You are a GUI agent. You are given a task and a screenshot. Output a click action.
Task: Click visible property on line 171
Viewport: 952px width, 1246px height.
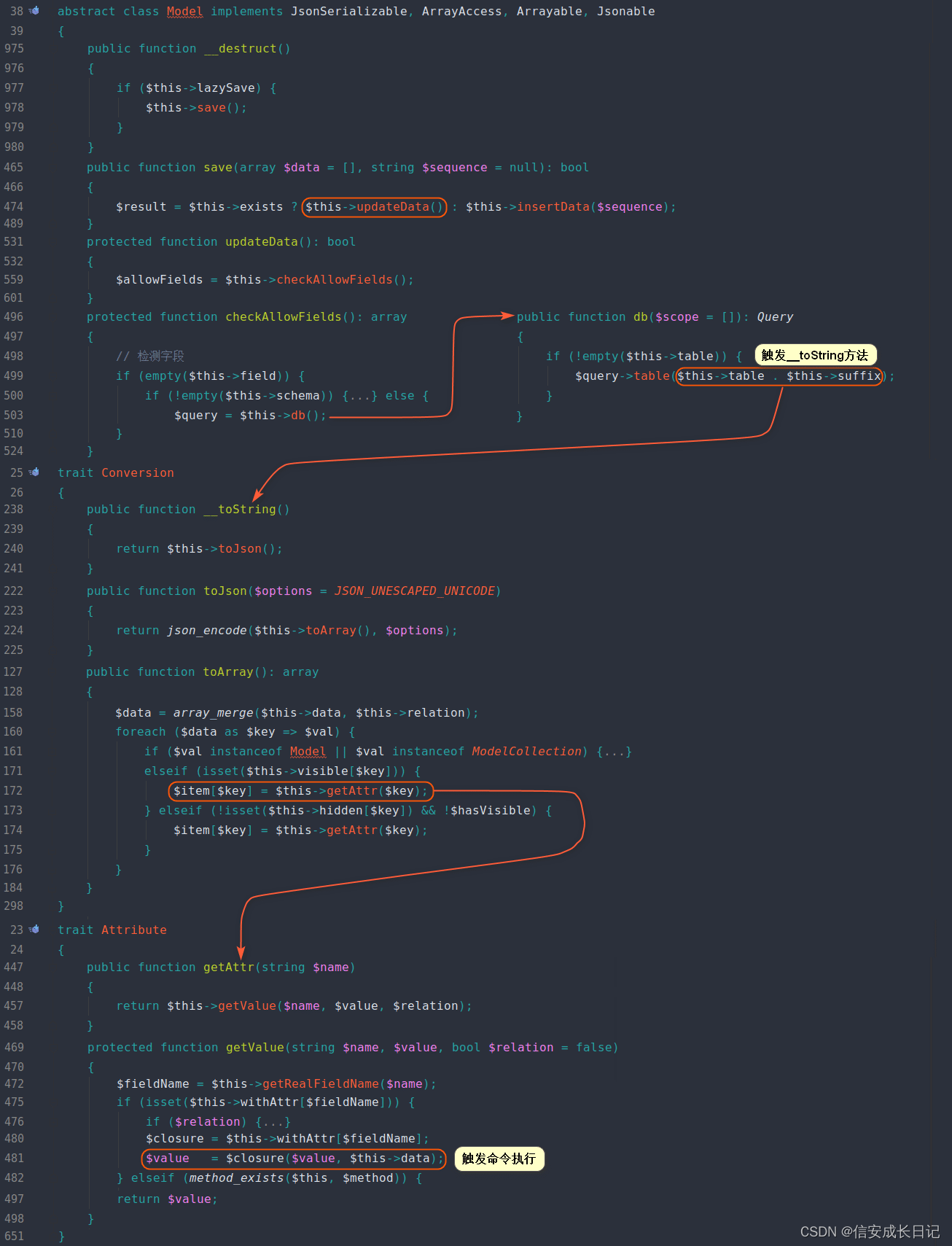(323, 771)
